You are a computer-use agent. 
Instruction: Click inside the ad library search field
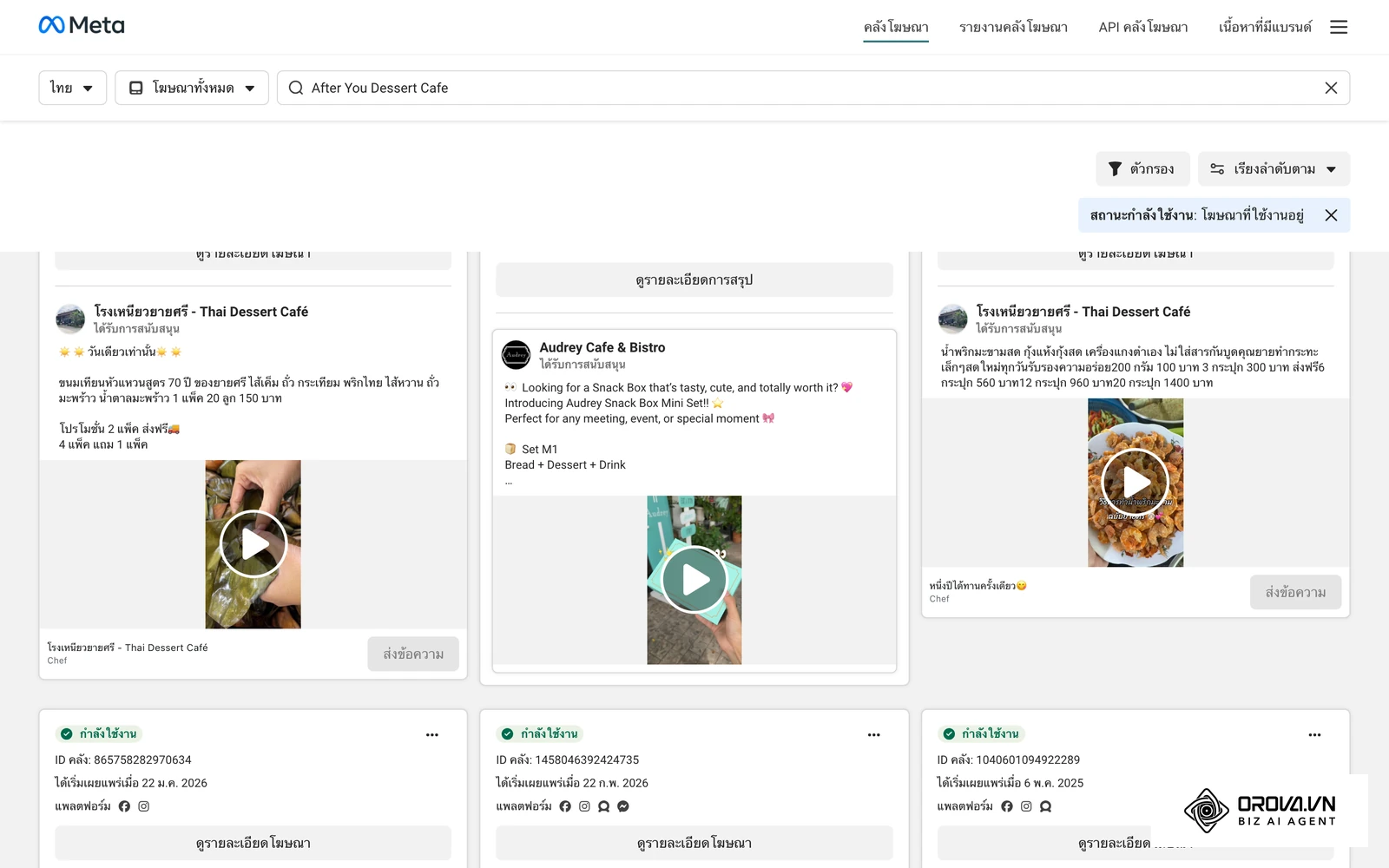[813, 88]
